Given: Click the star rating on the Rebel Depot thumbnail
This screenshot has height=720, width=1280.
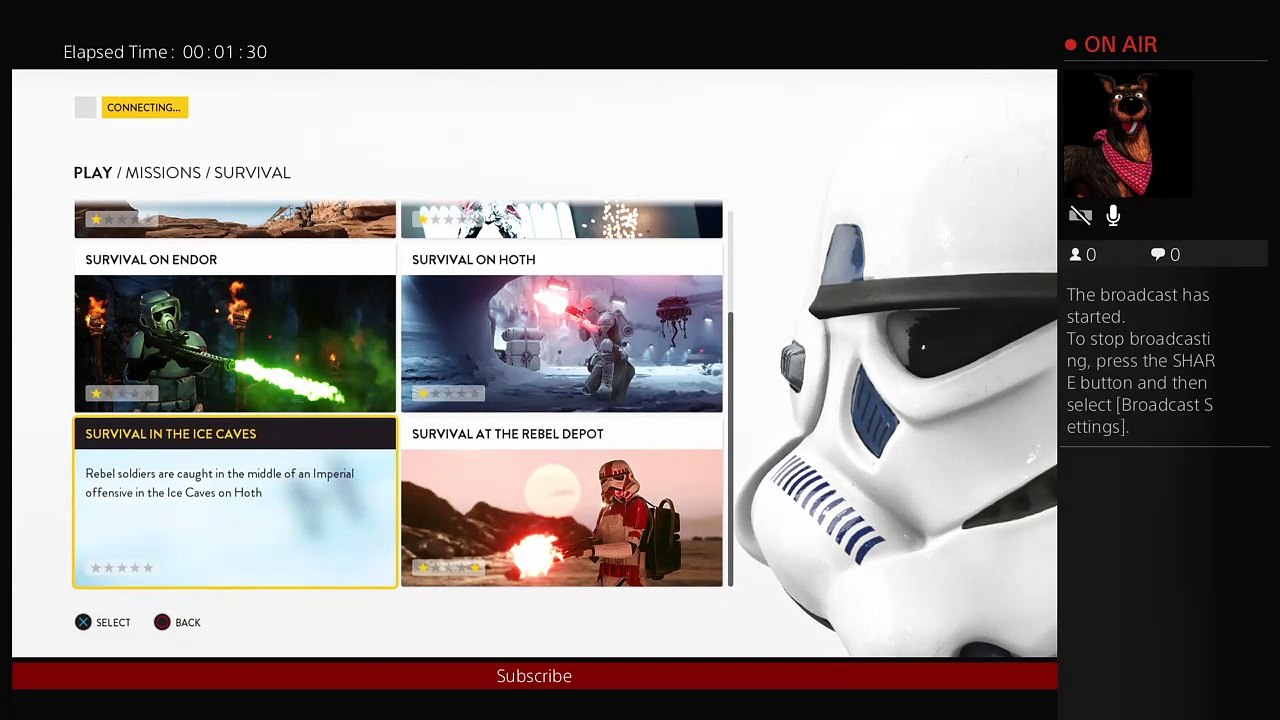Looking at the screenshot, I should tap(448, 568).
